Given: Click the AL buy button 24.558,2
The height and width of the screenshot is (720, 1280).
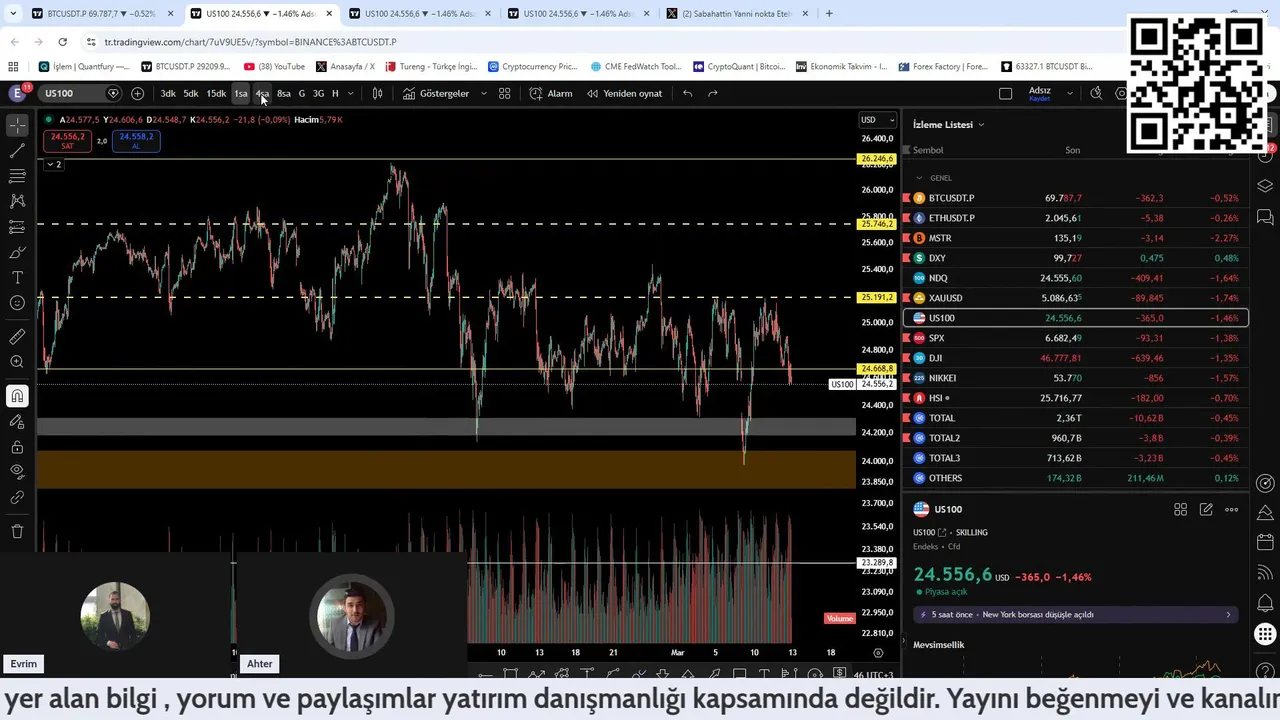Looking at the screenshot, I should 136,141.
